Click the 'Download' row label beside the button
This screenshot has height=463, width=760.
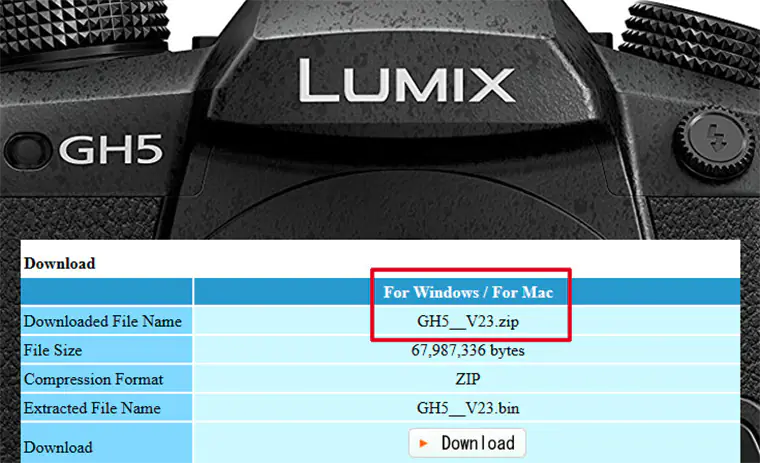[x=58, y=447]
